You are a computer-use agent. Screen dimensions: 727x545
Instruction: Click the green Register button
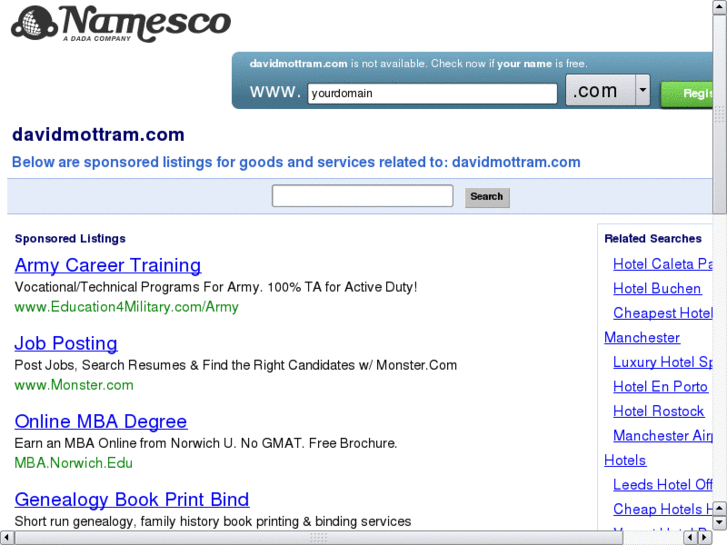click(687, 94)
